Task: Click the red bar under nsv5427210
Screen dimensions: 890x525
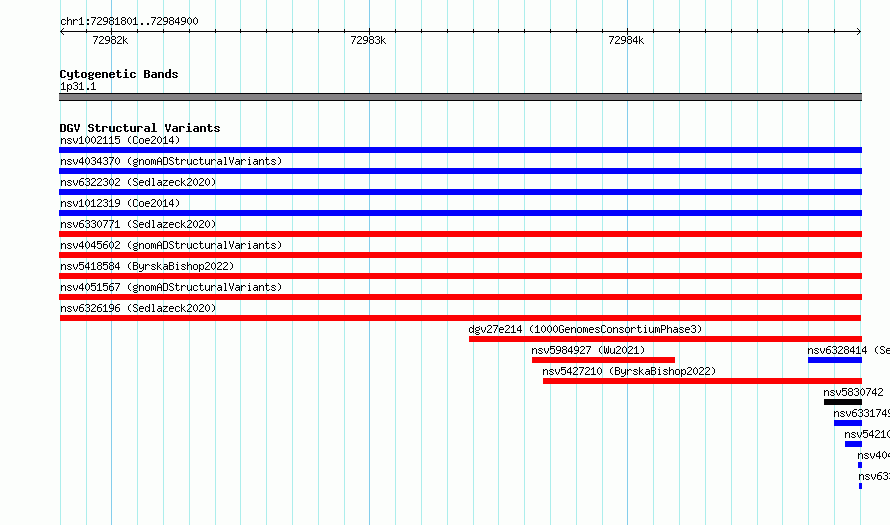Action: [702, 381]
